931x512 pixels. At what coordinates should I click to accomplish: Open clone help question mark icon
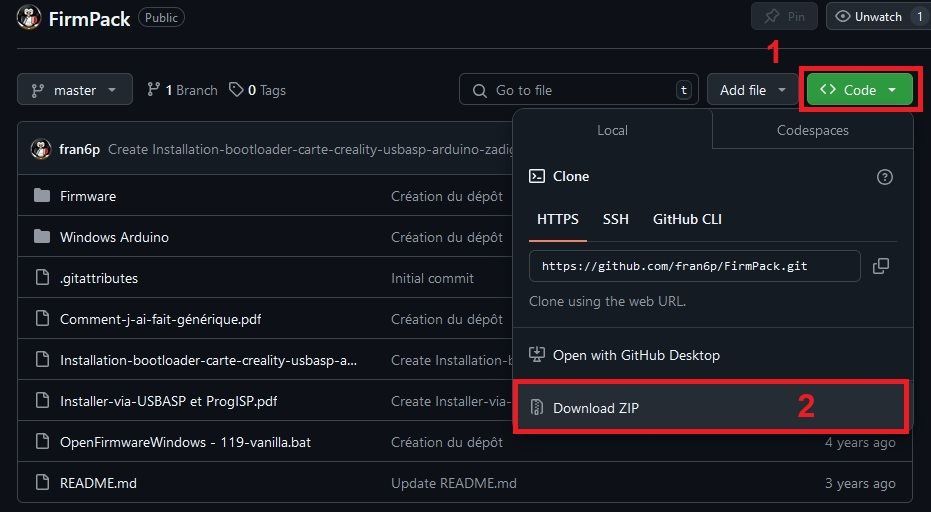click(885, 177)
